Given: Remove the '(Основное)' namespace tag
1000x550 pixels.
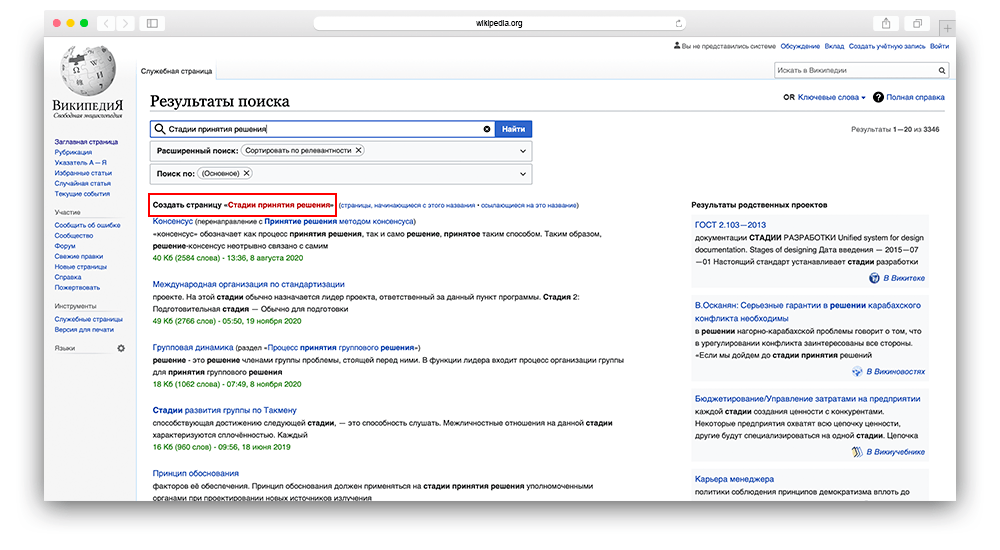Looking at the screenshot, I should tap(246, 174).
